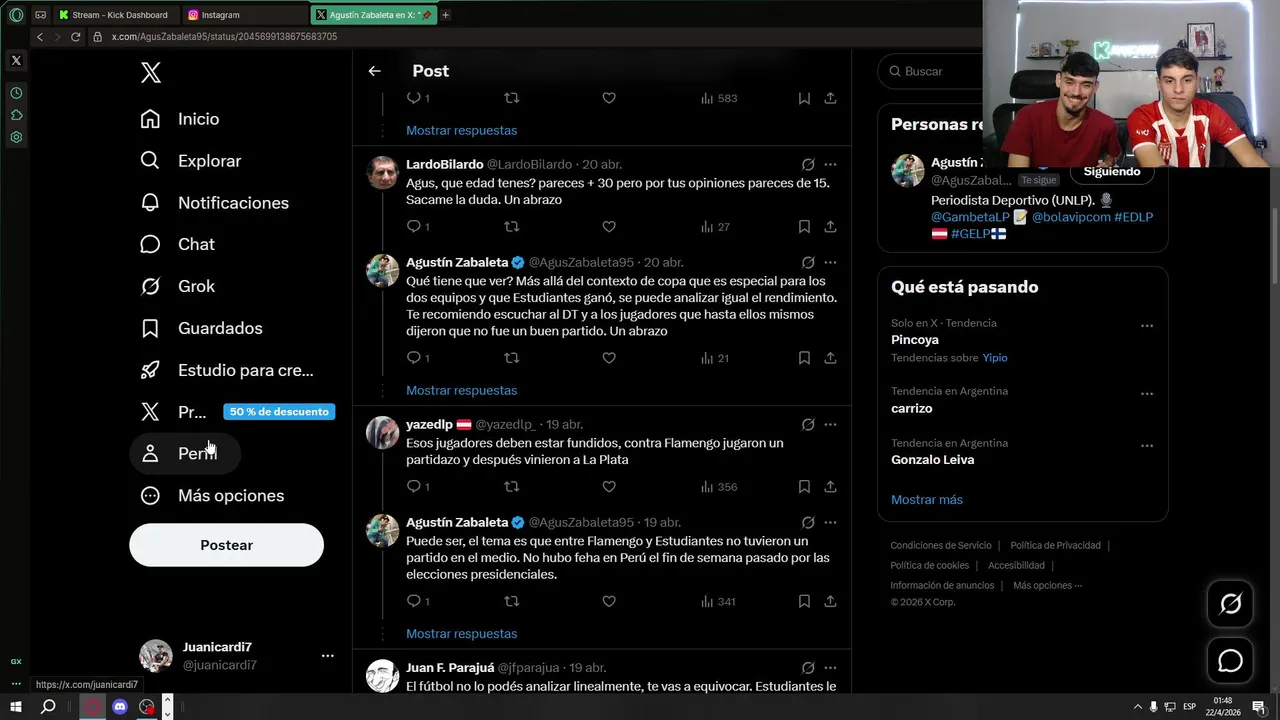Viewport: 1280px width, 720px height.
Task: Open more options on Juan F. Parajuá's post
Action: (830, 667)
